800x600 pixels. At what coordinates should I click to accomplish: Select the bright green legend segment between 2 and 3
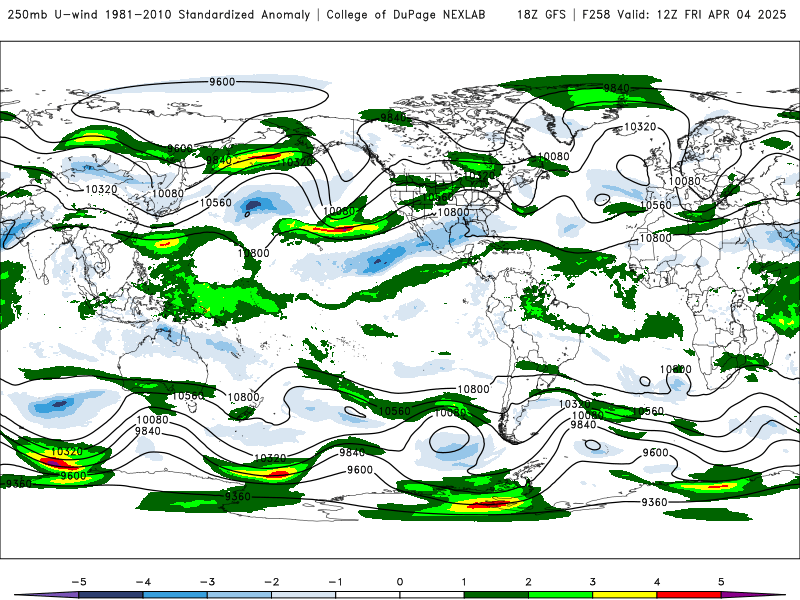[x=561, y=595]
